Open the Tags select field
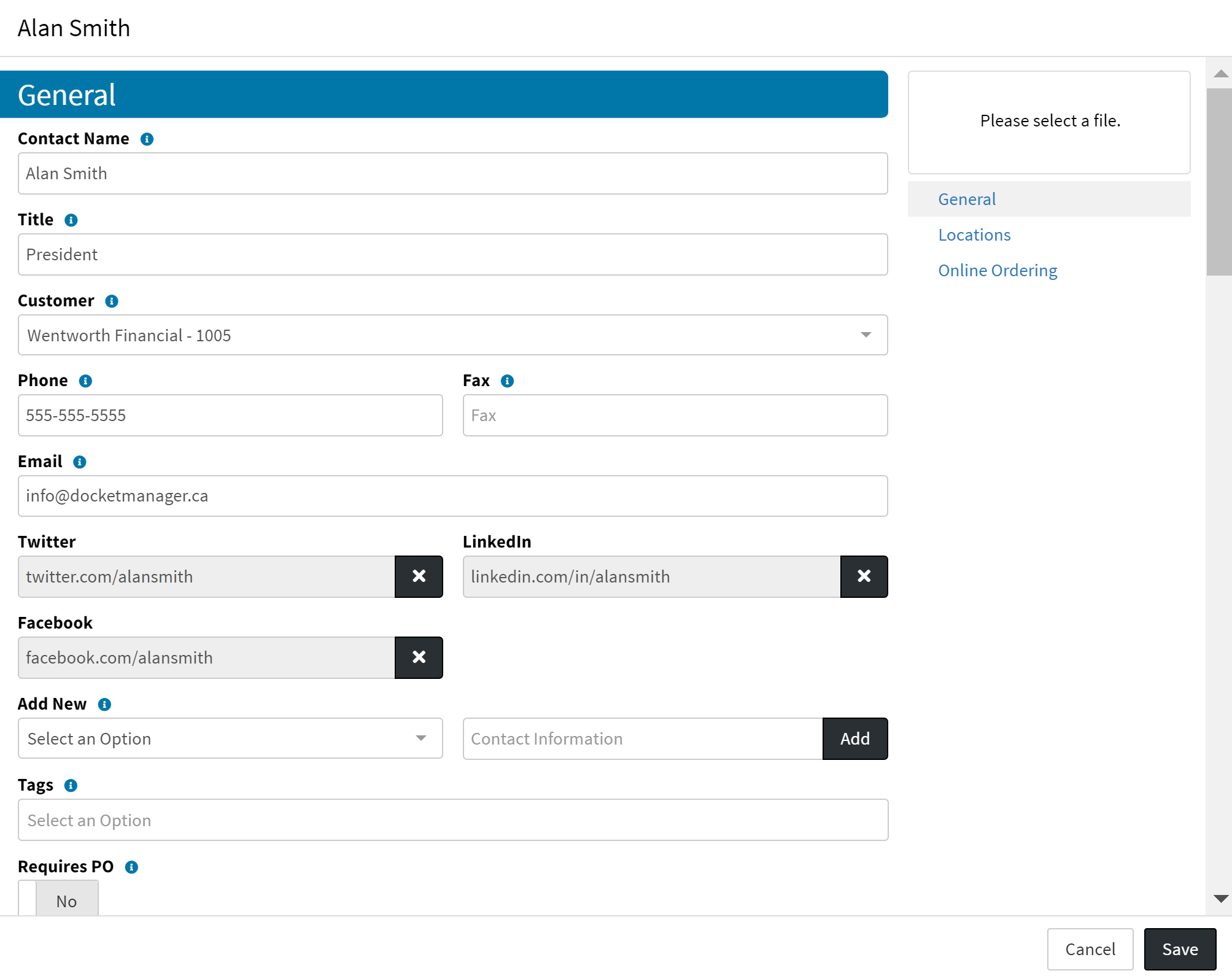The height and width of the screenshot is (976, 1232). pyautogui.click(x=452, y=820)
